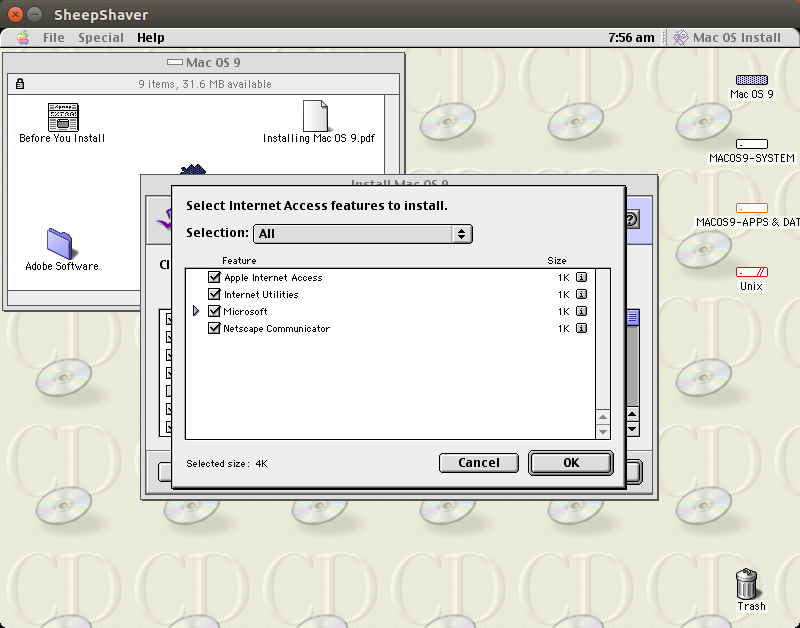This screenshot has width=800, height=628.
Task: Show info for Internet Utilities
Action: 581,294
